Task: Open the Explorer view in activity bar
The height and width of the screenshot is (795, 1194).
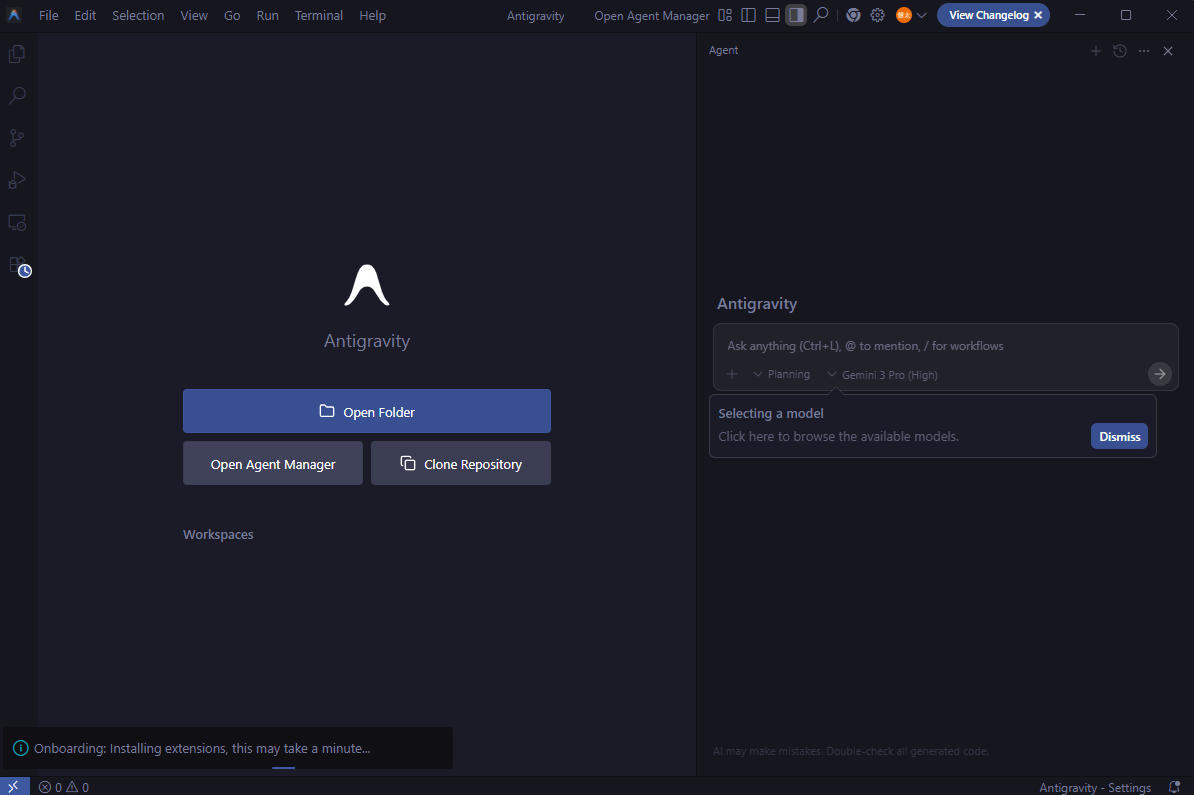Action: 17,54
